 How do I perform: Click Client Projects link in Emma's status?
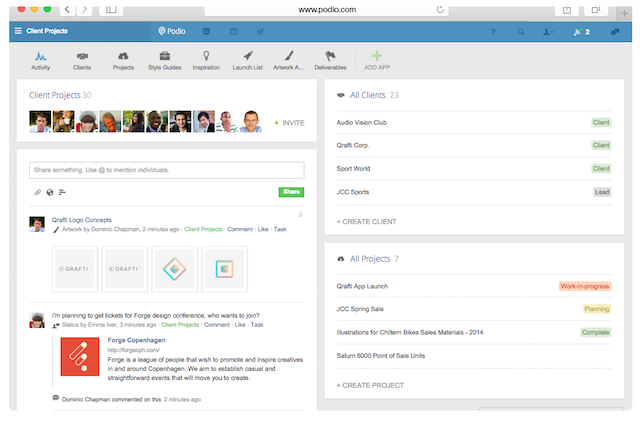point(180,325)
